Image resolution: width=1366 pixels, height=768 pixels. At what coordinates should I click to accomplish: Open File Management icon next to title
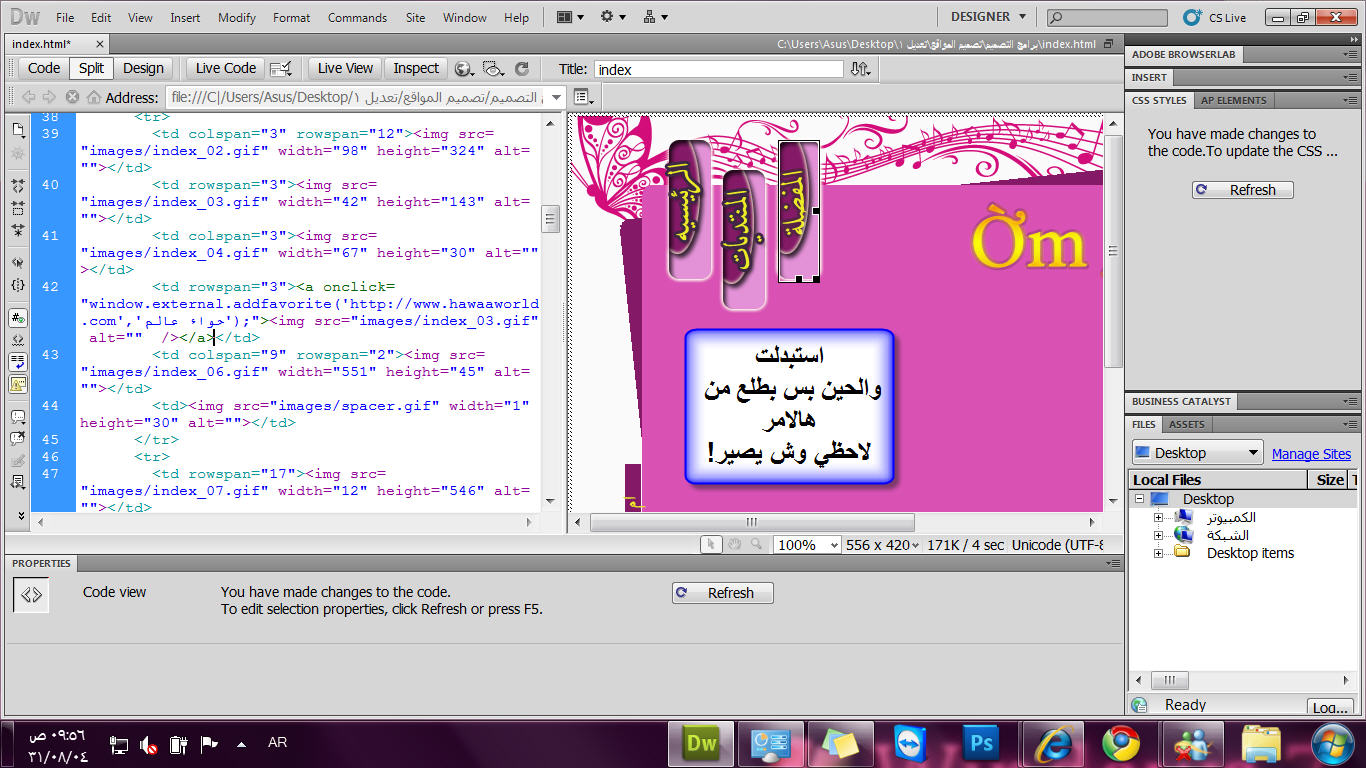tap(860, 69)
